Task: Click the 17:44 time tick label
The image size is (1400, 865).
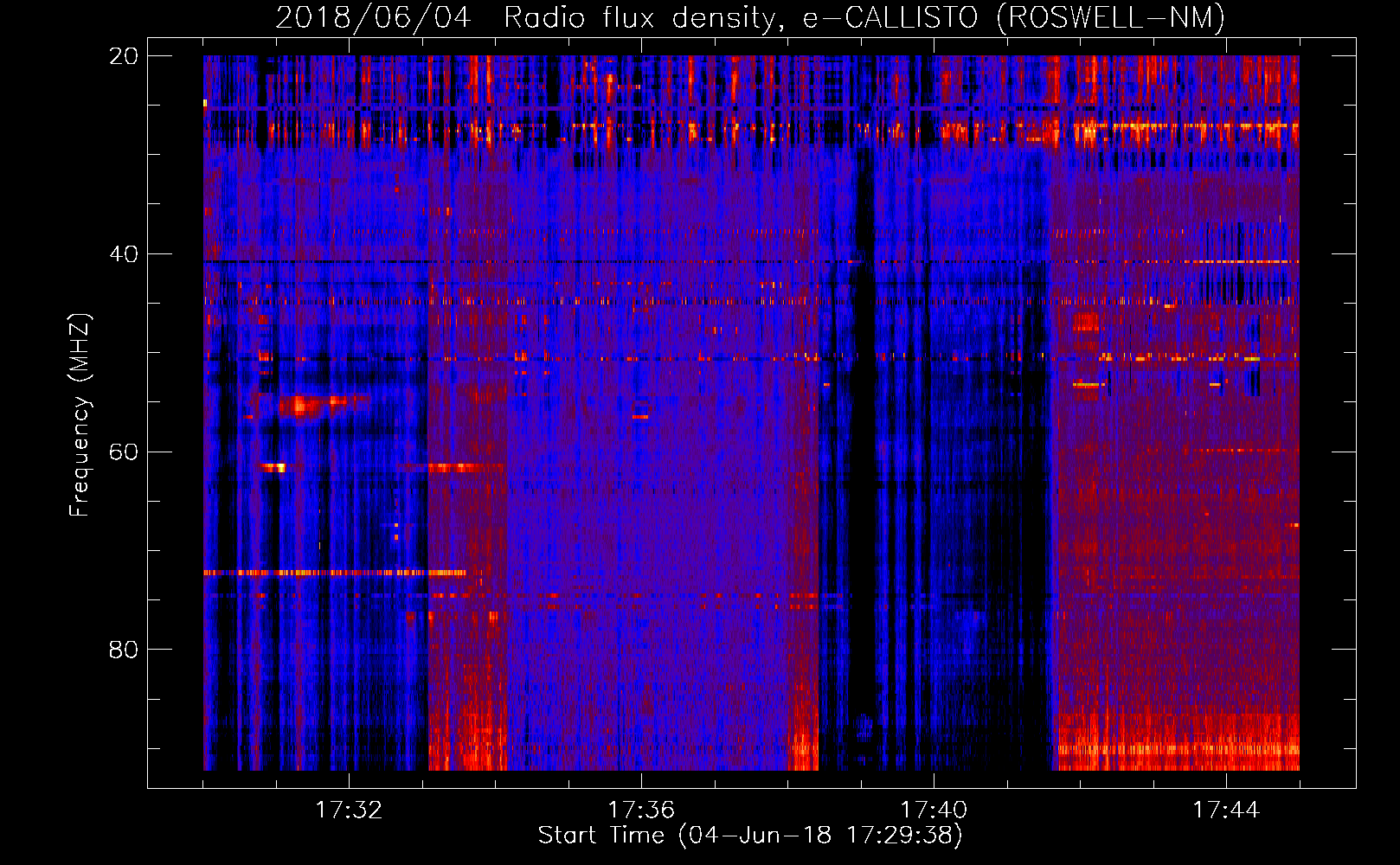Action: tap(1226, 811)
